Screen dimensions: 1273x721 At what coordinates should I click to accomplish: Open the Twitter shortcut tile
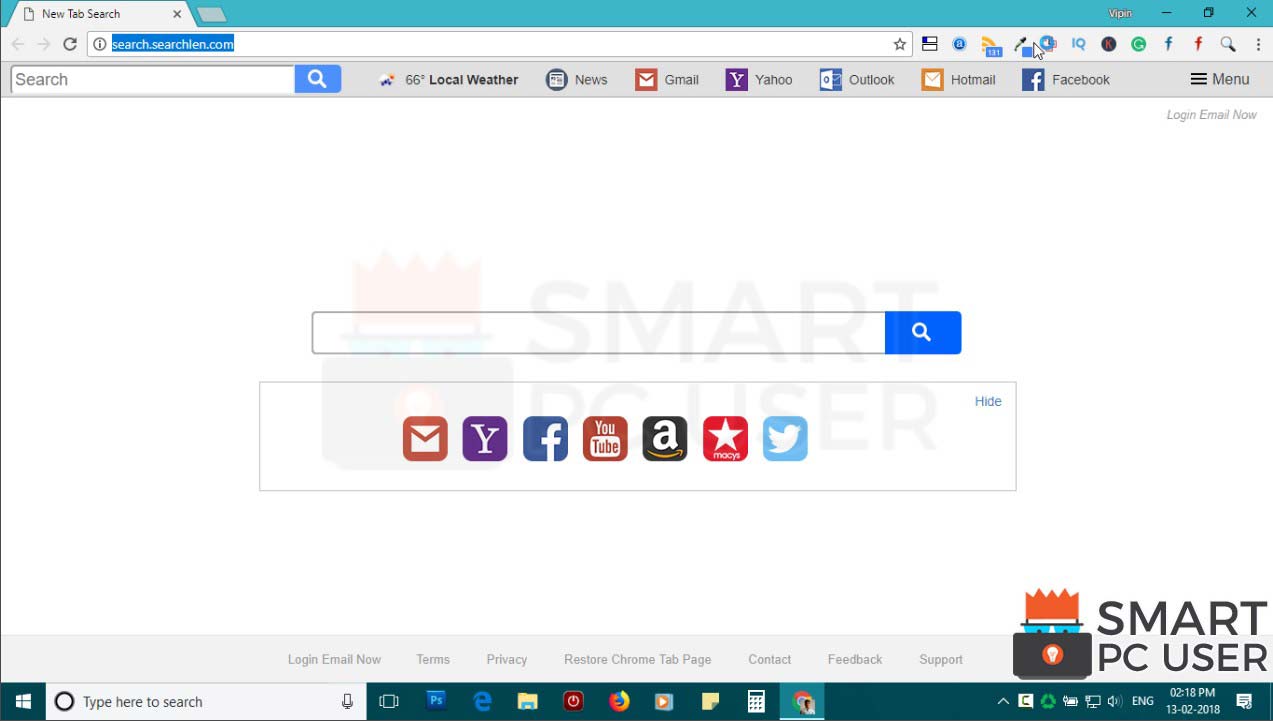(784, 438)
